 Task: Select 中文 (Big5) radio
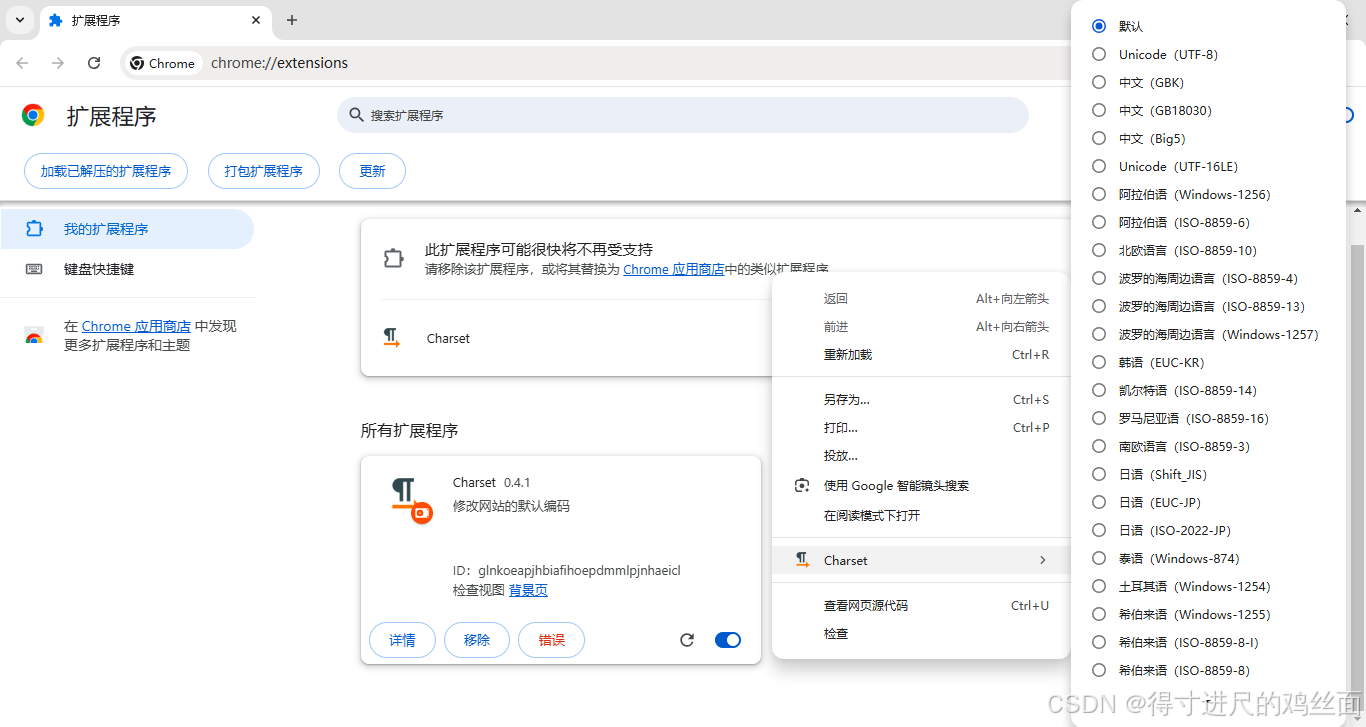click(x=1099, y=138)
